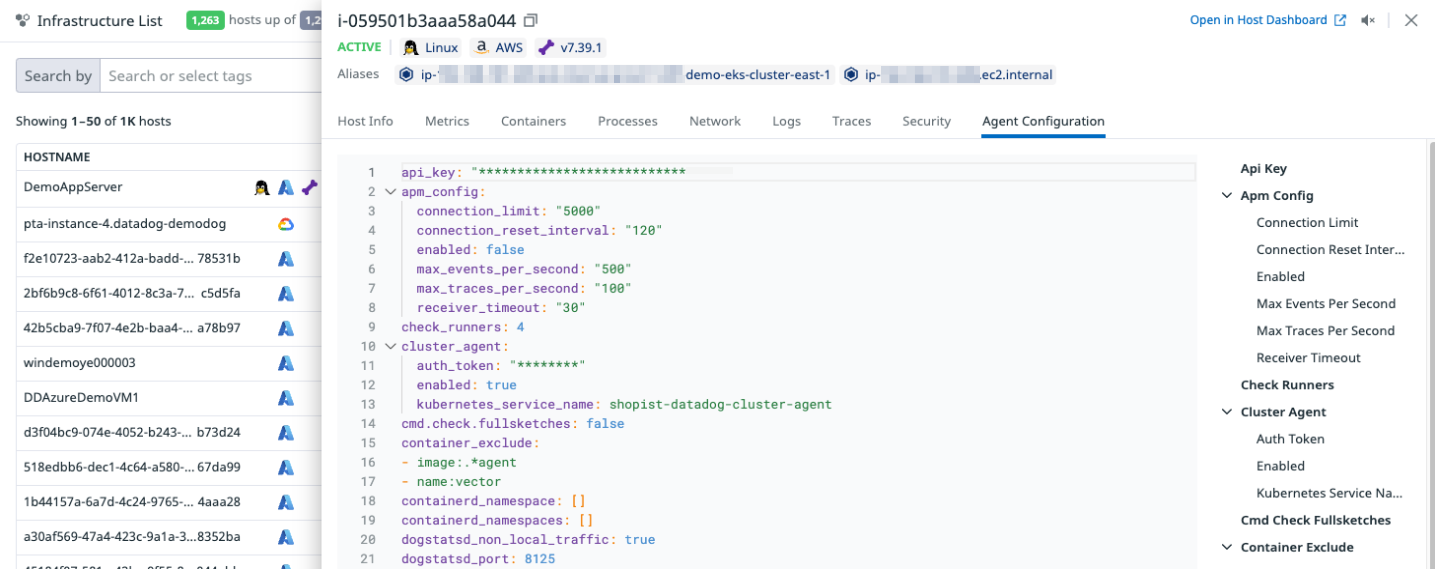Click the Linux penguin icon in header
Image resolution: width=1435 pixels, height=569 pixels.
410,47
